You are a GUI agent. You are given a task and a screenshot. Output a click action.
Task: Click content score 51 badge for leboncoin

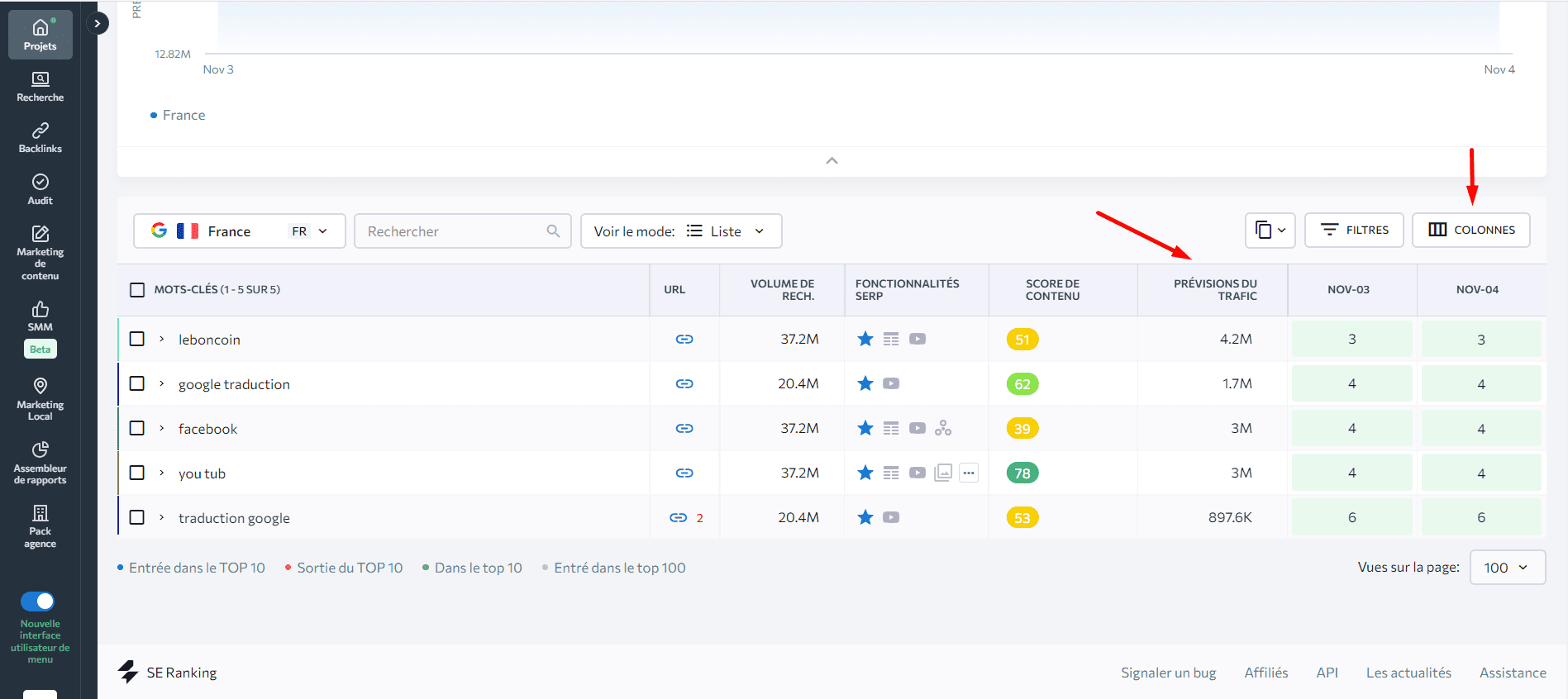(1022, 340)
